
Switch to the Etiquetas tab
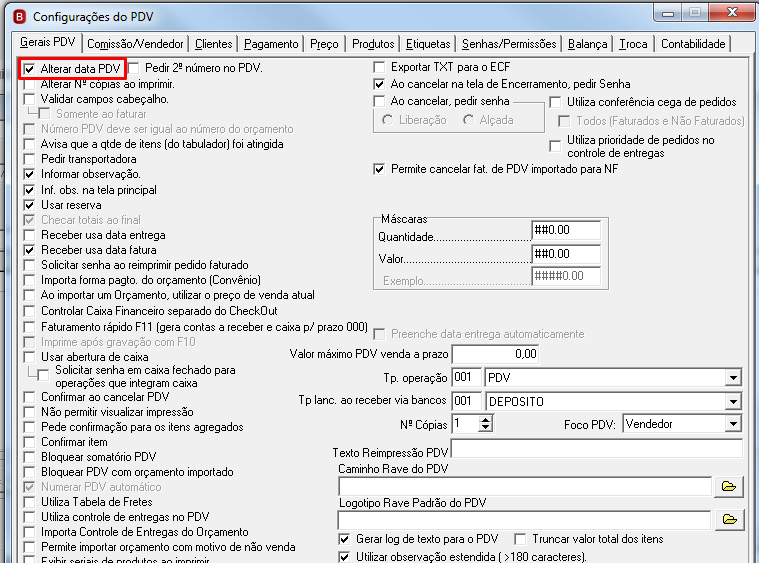(428, 44)
